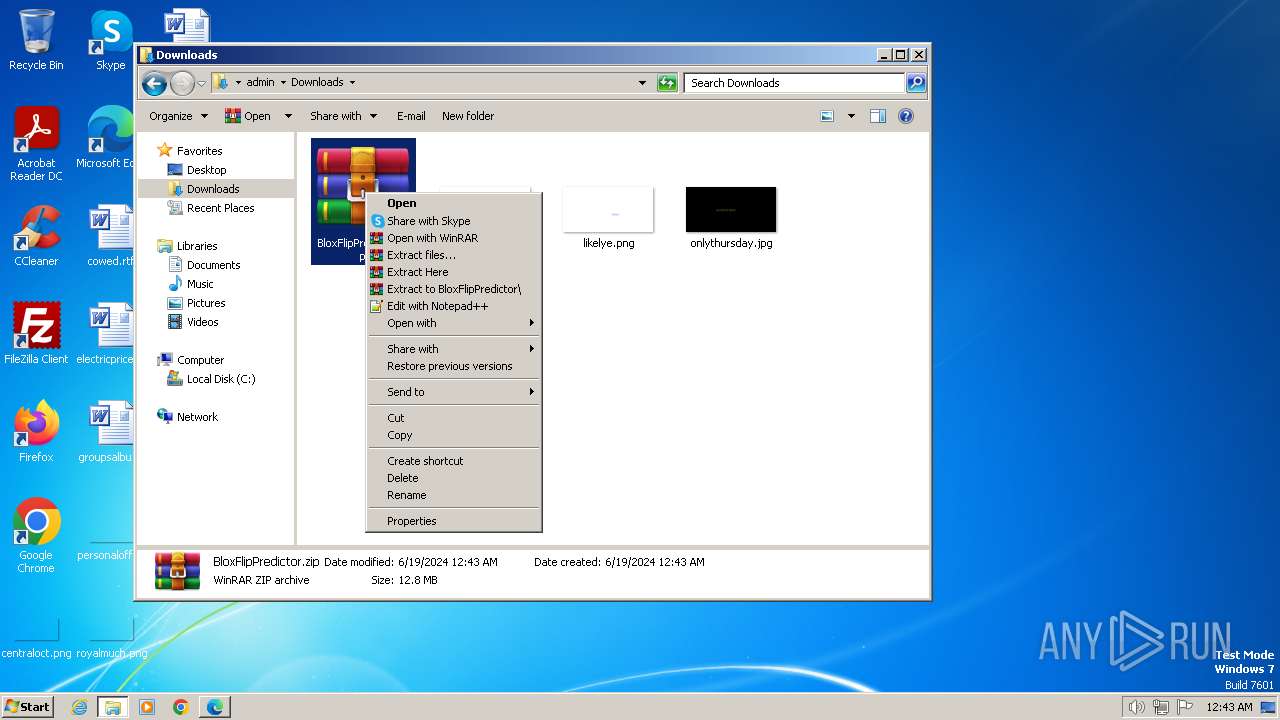Click the search magnifier icon
The image size is (1280, 720).
click(915, 83)
